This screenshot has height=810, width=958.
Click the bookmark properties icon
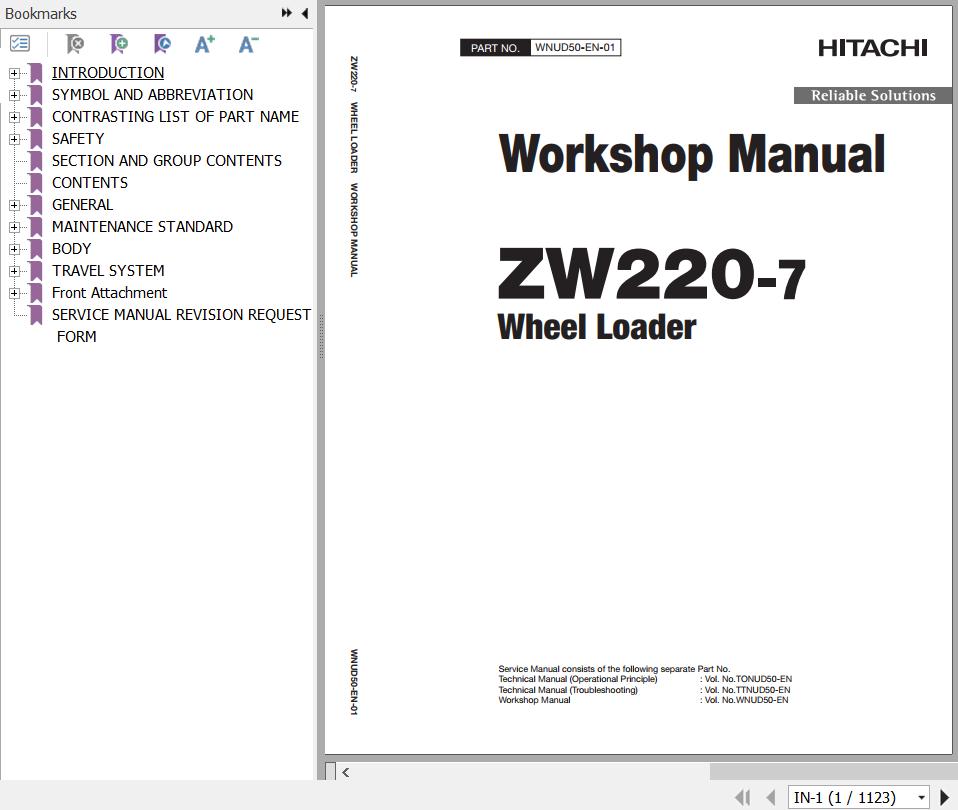coord(162,44)
